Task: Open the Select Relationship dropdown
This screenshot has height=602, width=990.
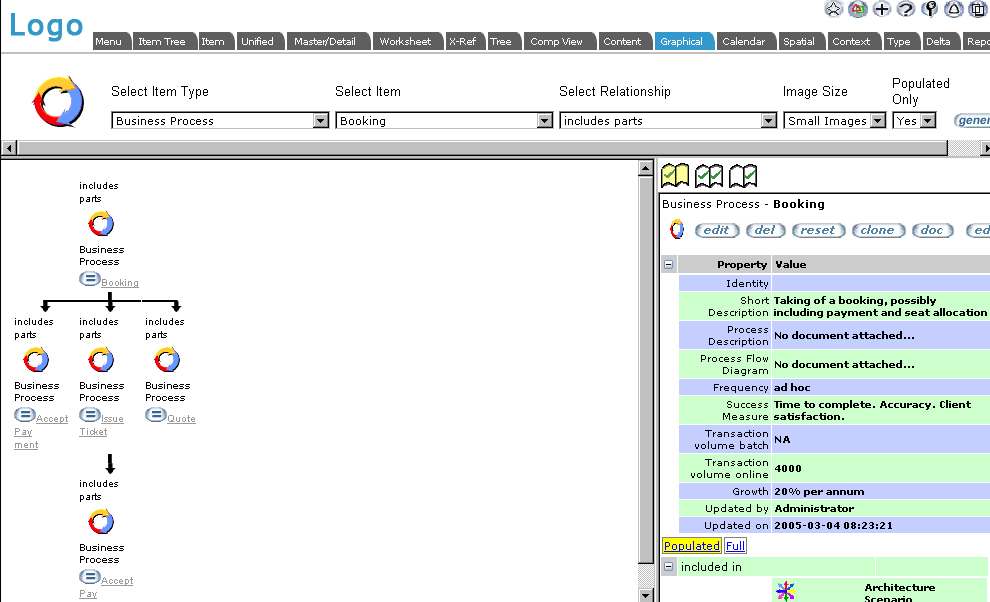Action: pos(768,121)
